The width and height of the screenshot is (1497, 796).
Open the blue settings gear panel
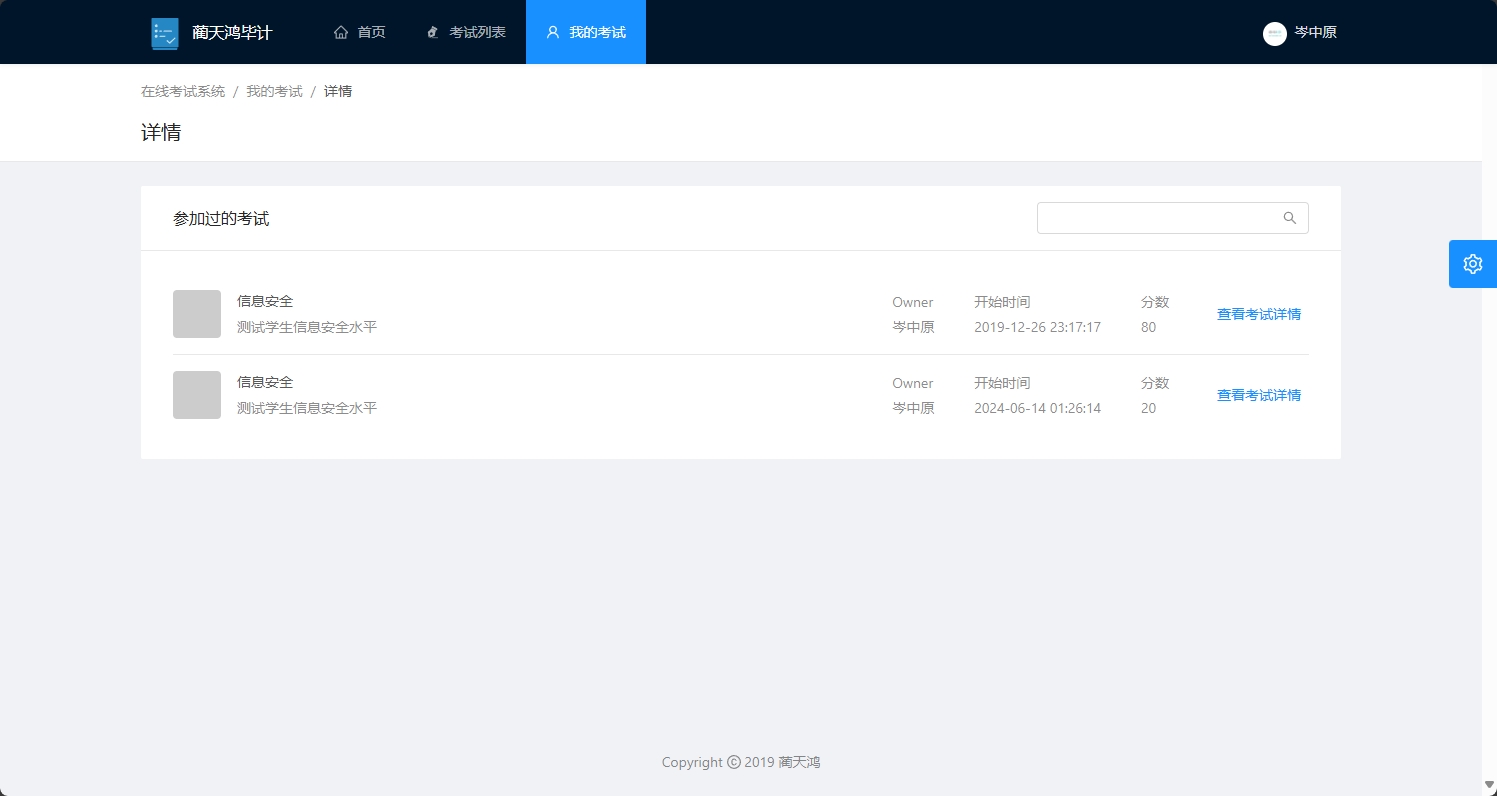(x=1473, y=264)
